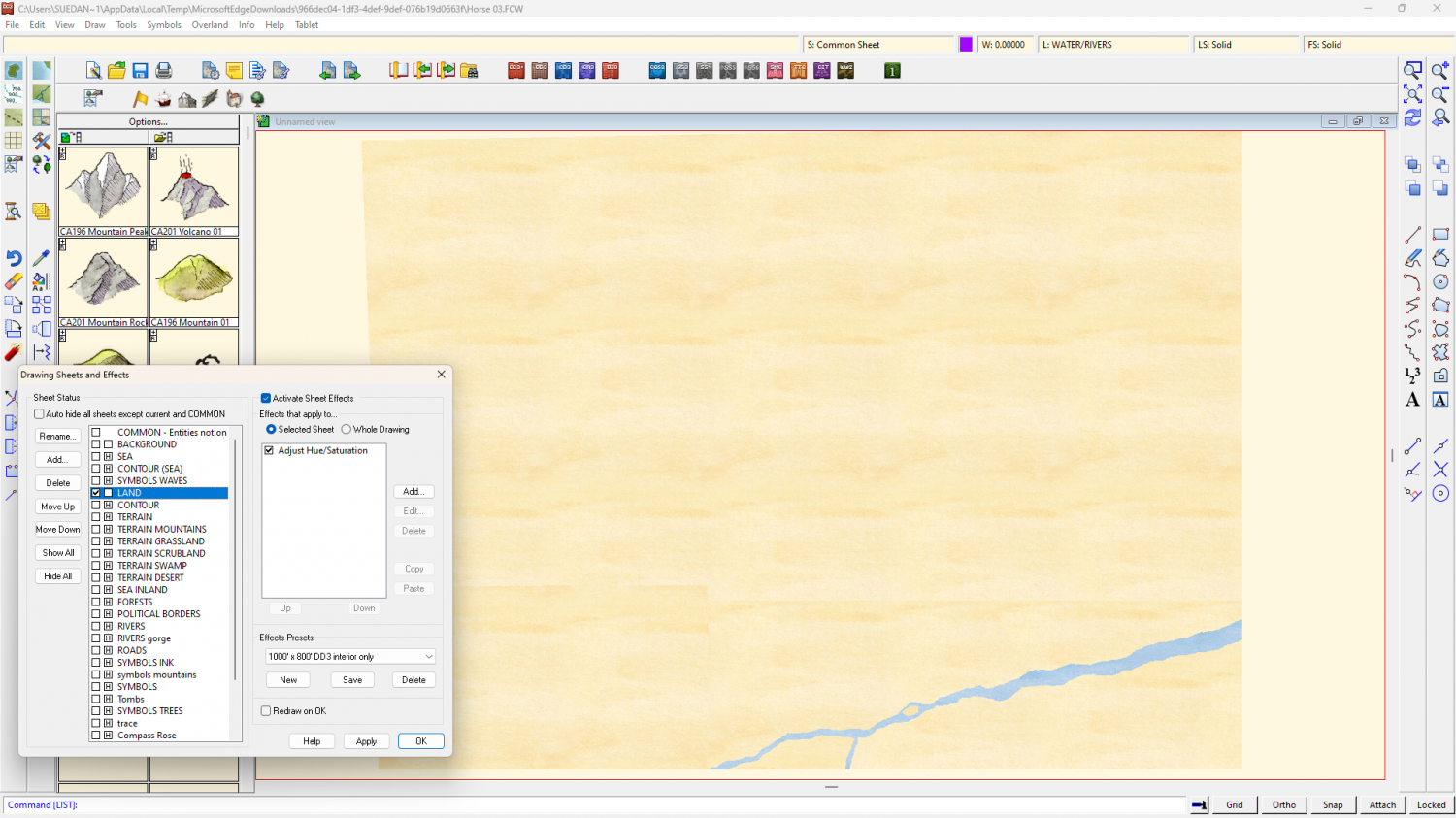Select the Circle drawing tool
The height and width of the screenshot is (818, 1456).
click(x=1440, y=281)
